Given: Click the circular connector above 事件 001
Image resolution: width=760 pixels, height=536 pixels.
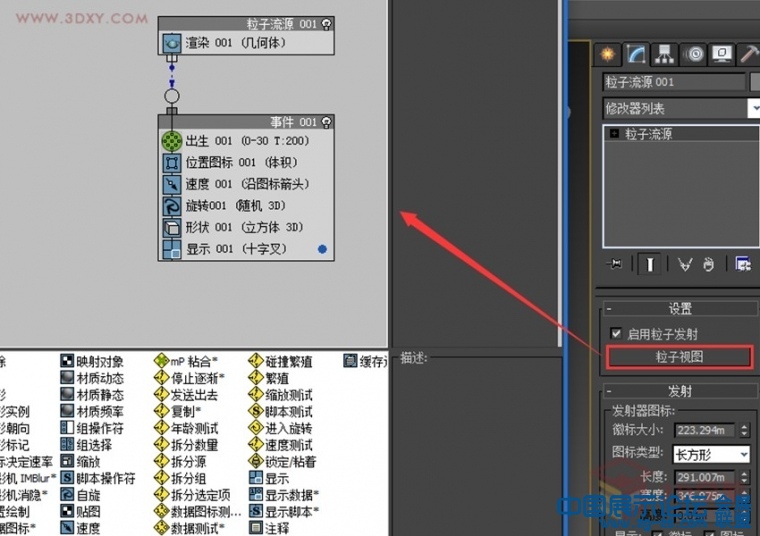Looking at the screenshot, I should pos(172,96).
